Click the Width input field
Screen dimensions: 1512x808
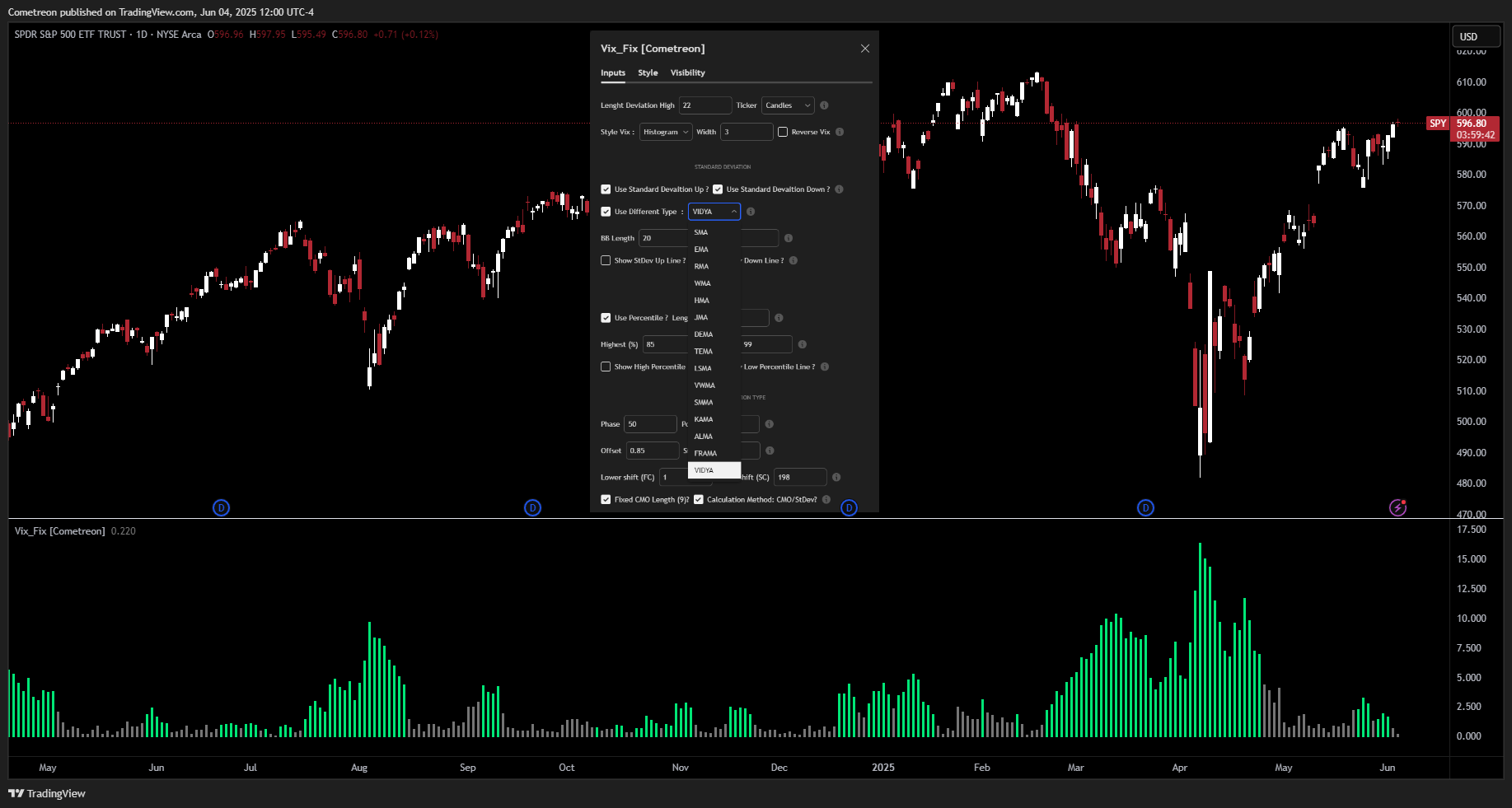(747, 132)
